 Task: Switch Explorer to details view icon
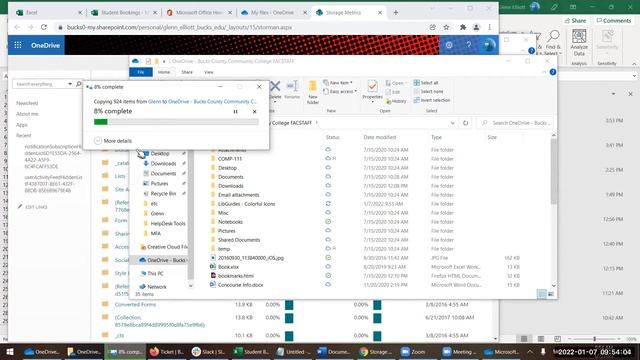541,294
